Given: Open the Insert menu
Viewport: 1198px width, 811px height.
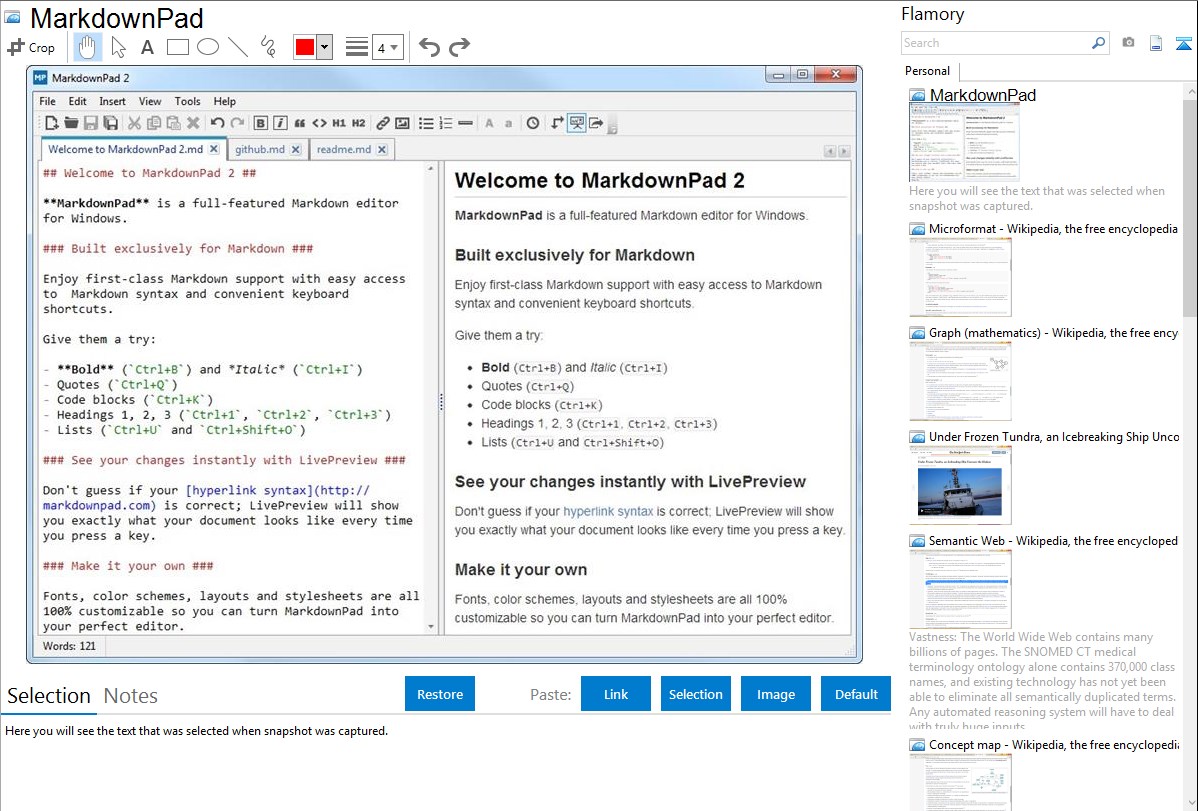Looking at the screenshot, I should pos(112,101).
